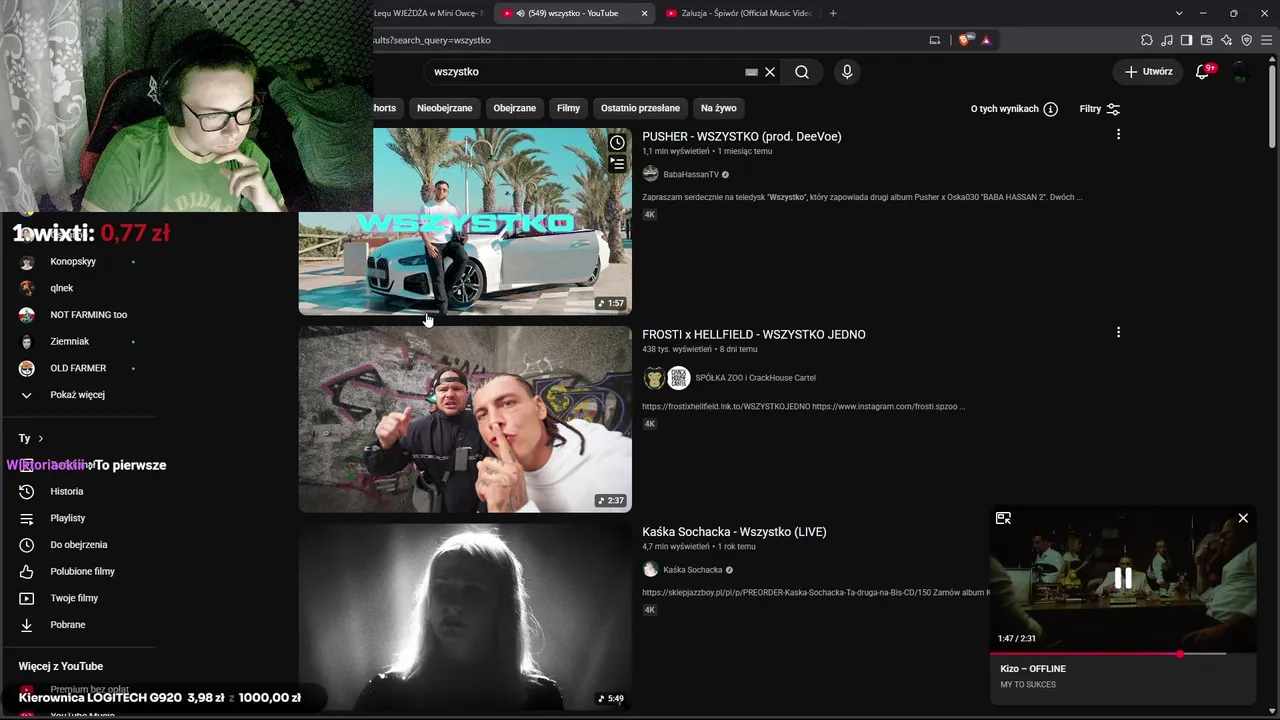
Task: Open the Filtry search filters
Action: coord(1100,109)
